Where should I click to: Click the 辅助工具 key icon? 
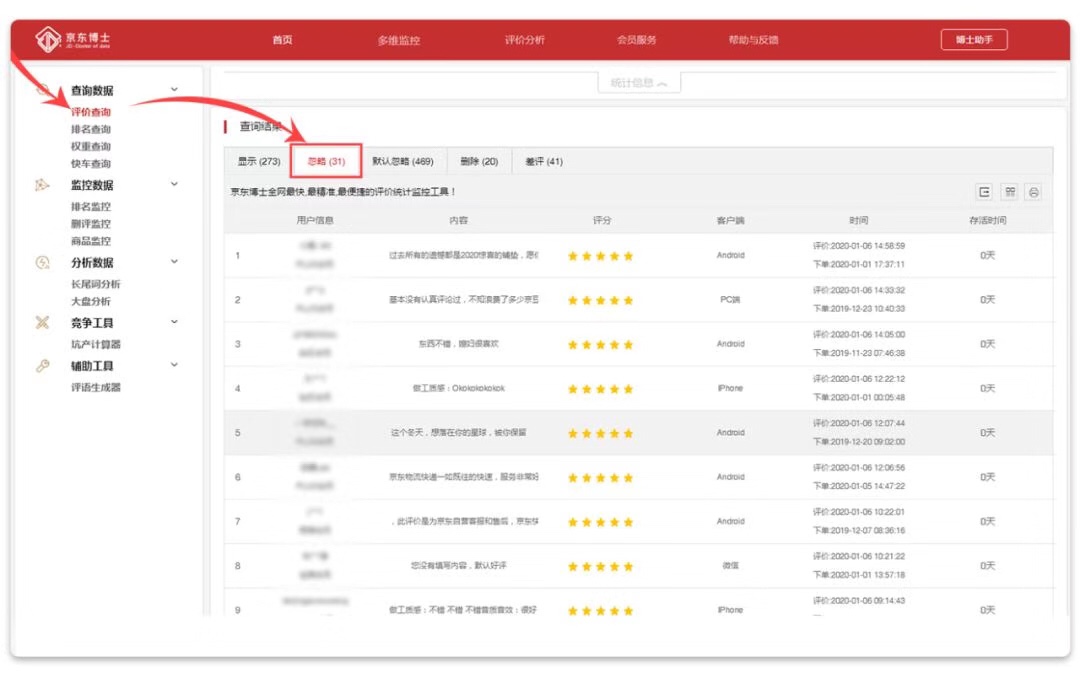tap(42, 366)
